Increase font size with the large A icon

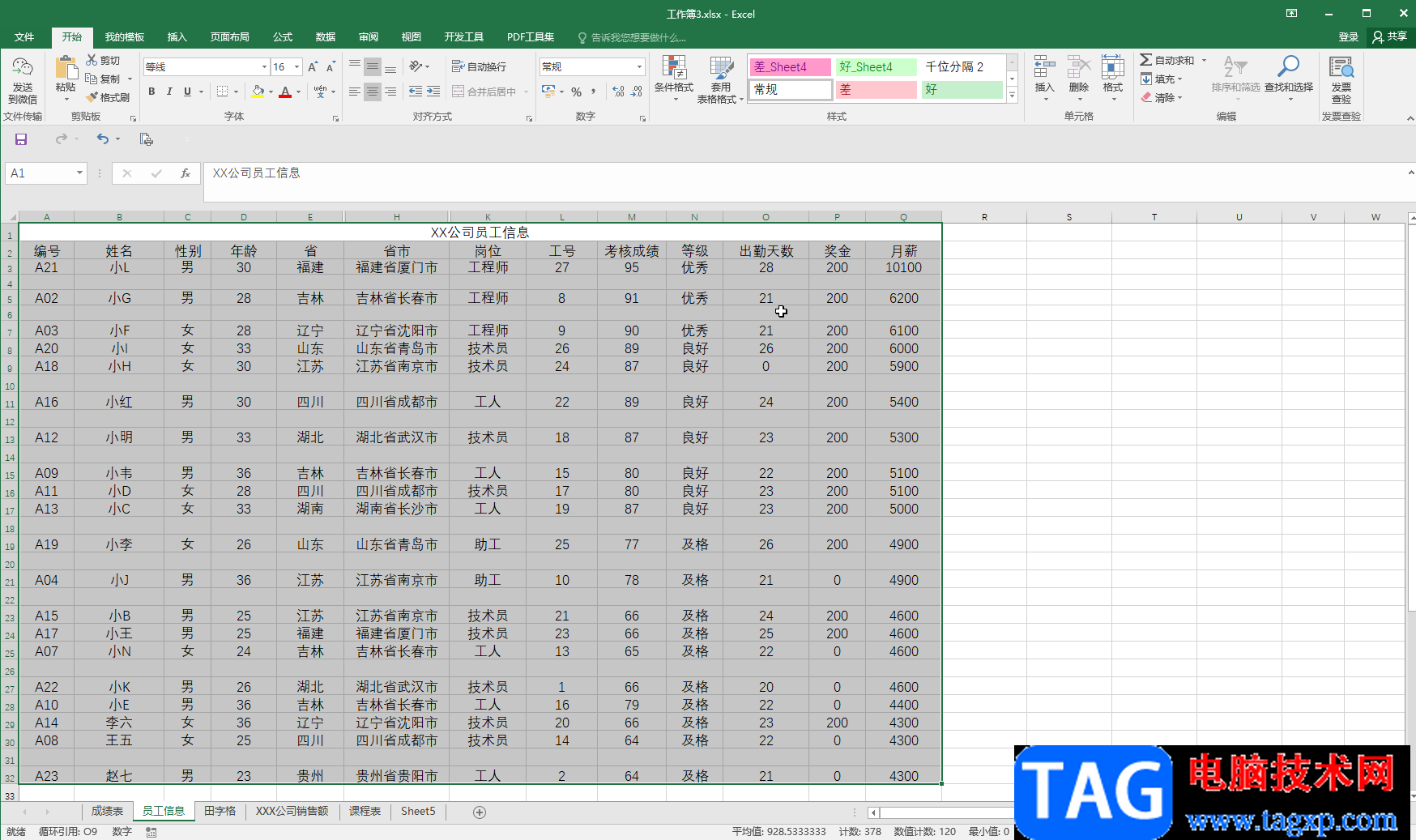click(x=313, y=66)
